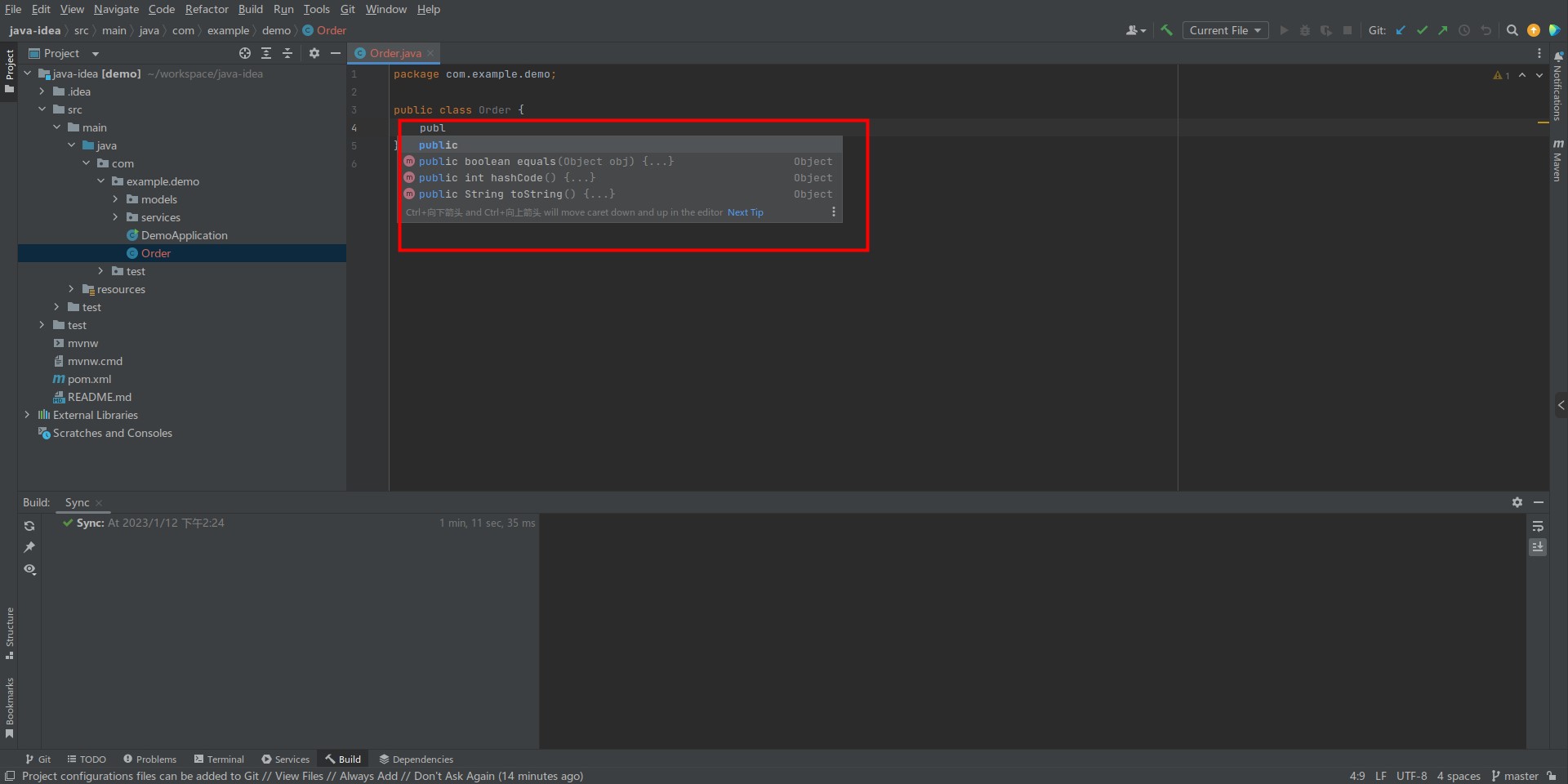Click the Git push arrow icon
Screen dimensions: 1568x784
pos(1443,30)
